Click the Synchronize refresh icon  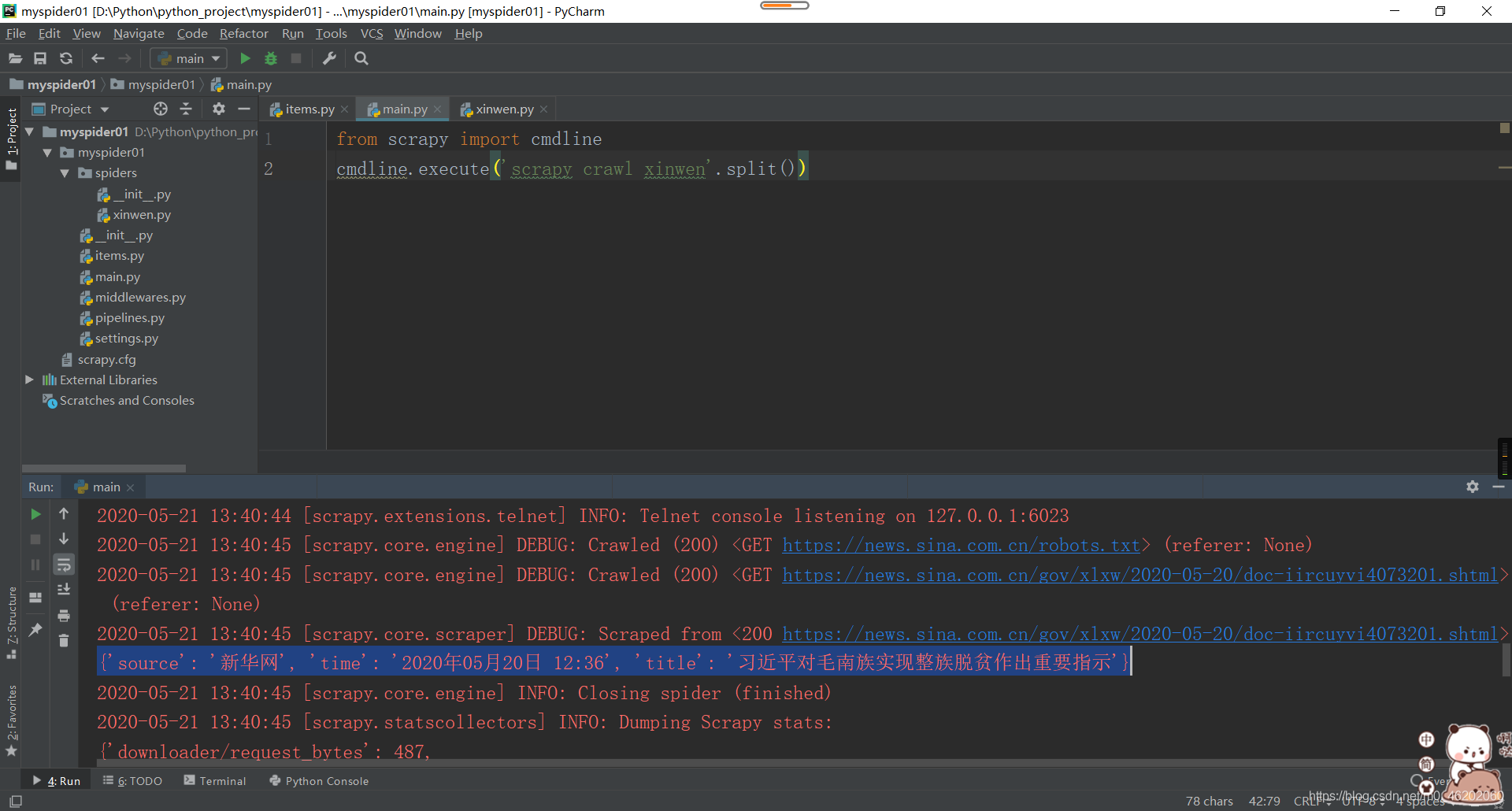[66, 58]
